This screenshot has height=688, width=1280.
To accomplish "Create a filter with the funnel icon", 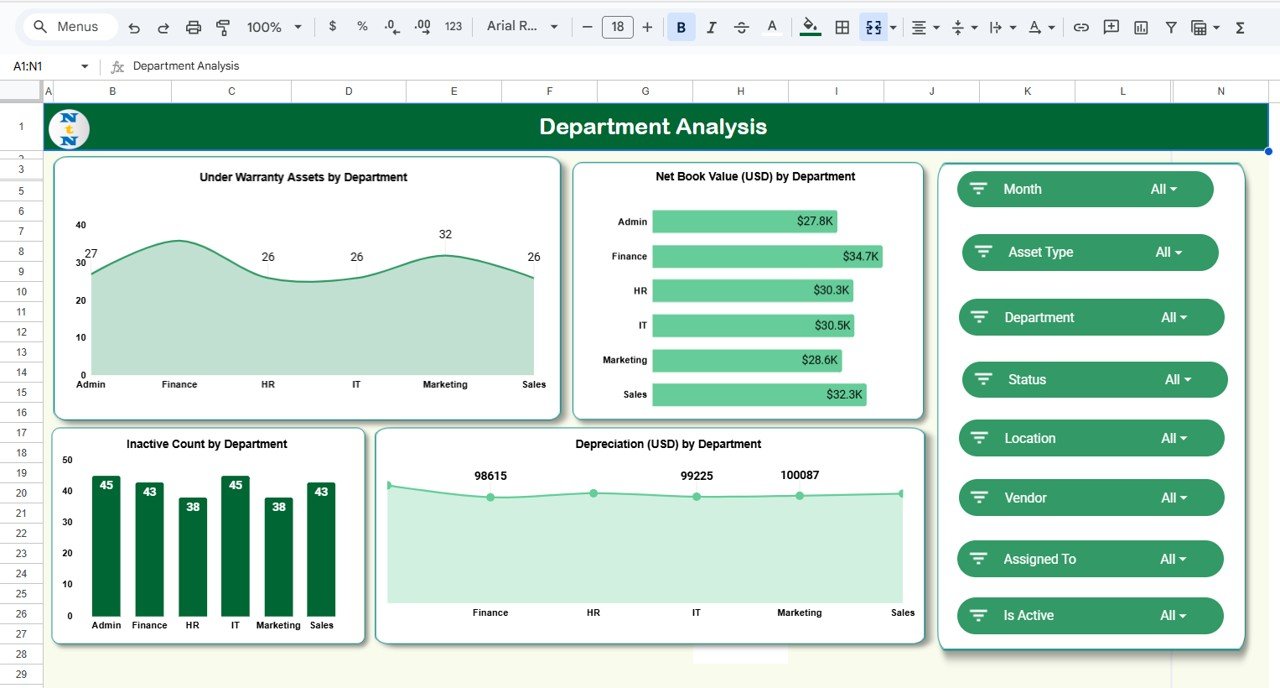I will [x=1170, y=27].
